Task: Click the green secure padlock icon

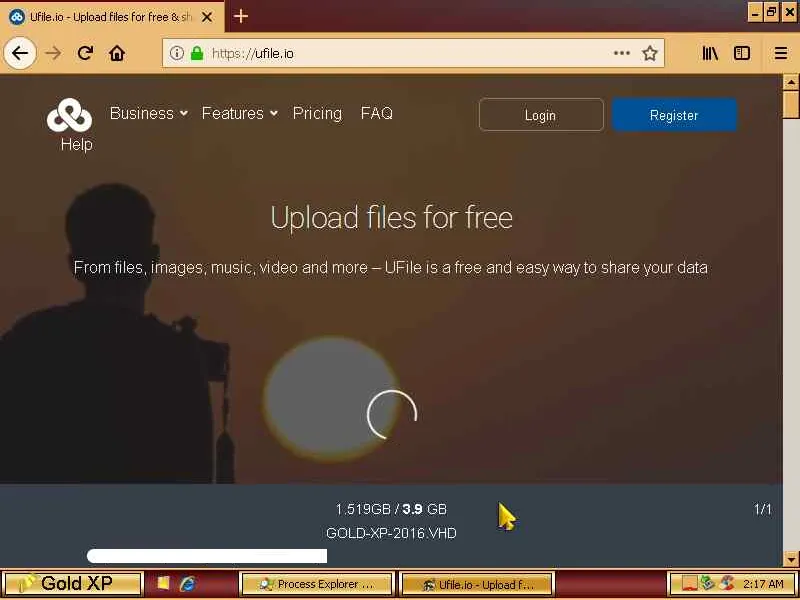Action: 197,53
